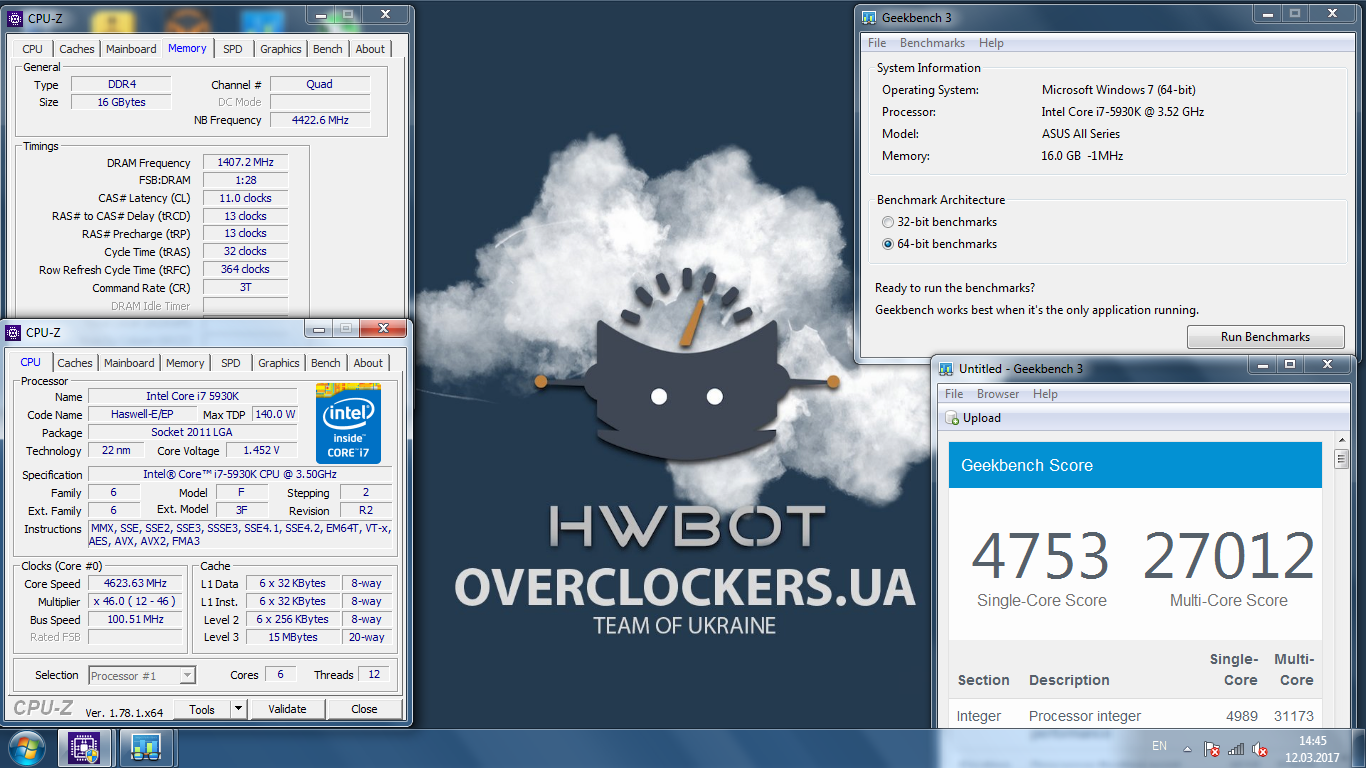The height and width of the screenshot is (768, 1366).
Task: Click the single-core score 4753
Action: [x=1041, y=557]
